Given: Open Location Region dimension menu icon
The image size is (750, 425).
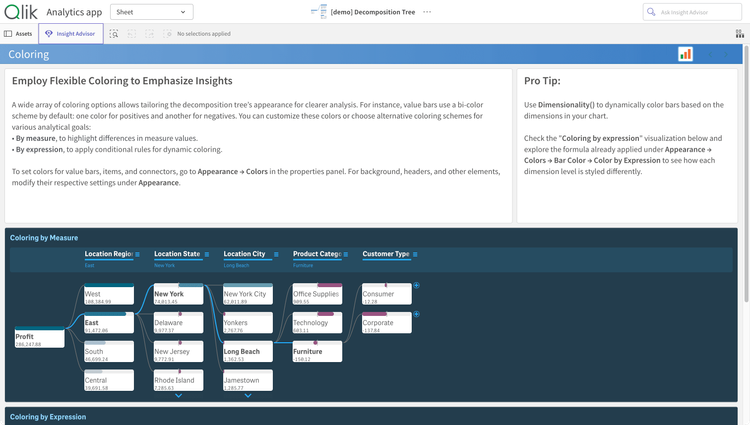Looking at the screenshot, I should pyautogui.click(x=137, y=254).
